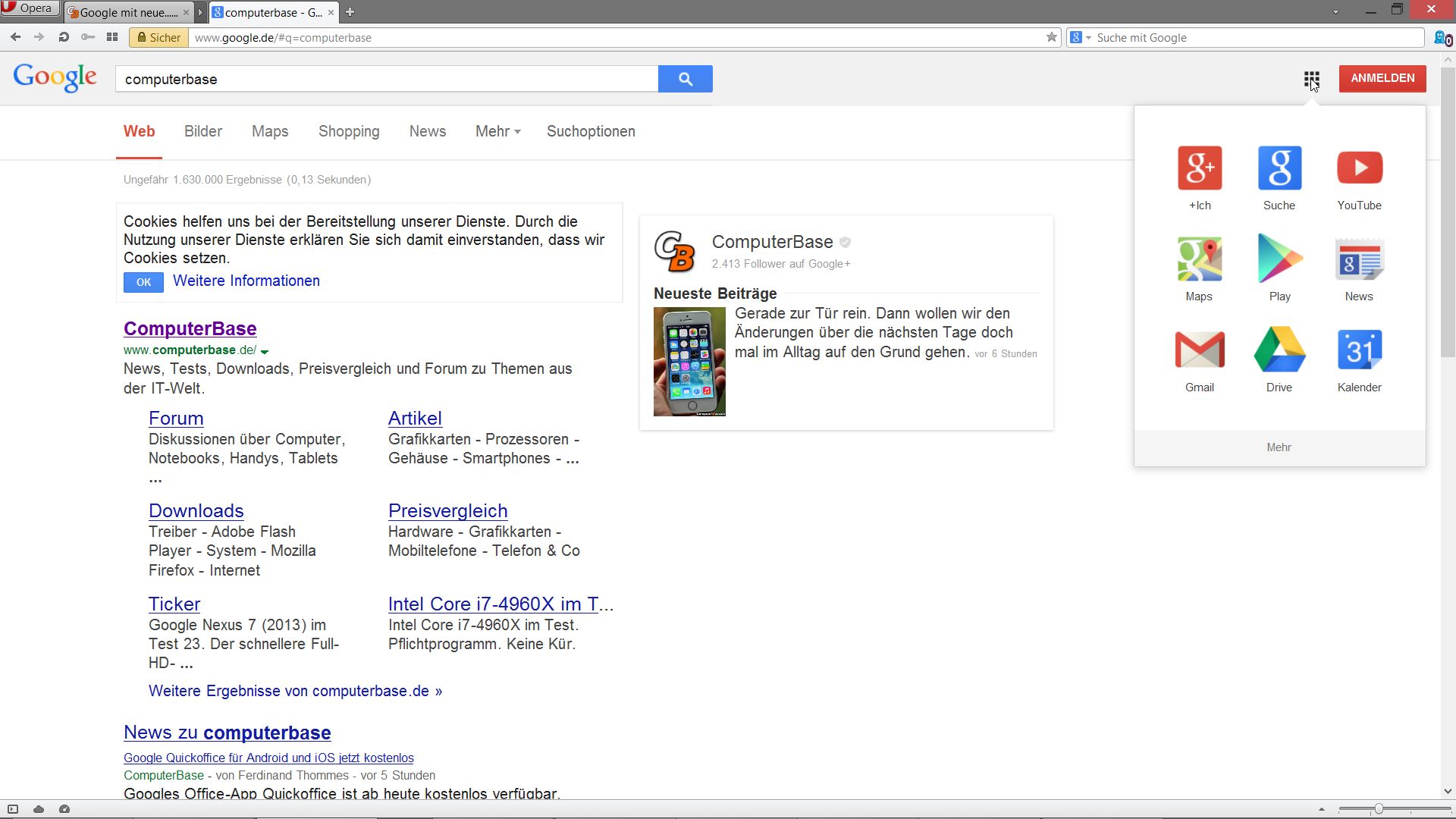1456x819 pixels.
Task: Open computerbase.de URL green arrow dropdown
Action: (x=265, y=351)
